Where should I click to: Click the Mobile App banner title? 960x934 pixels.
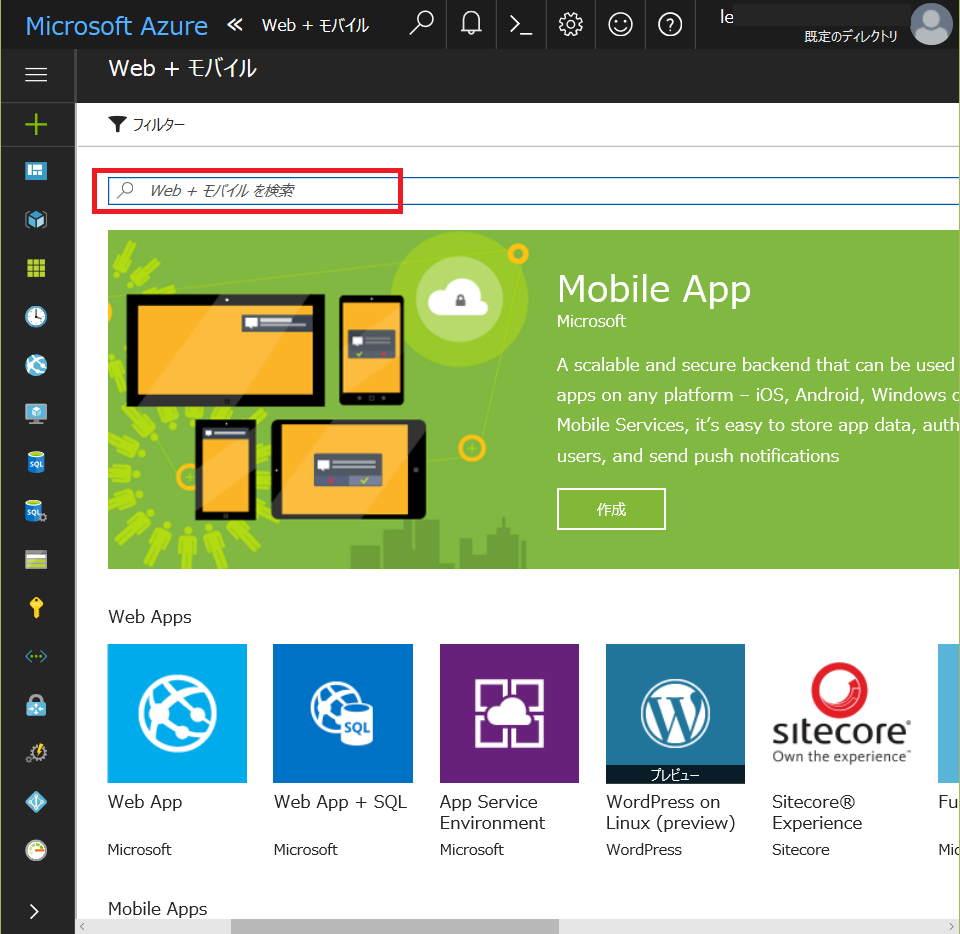[654, 289]
